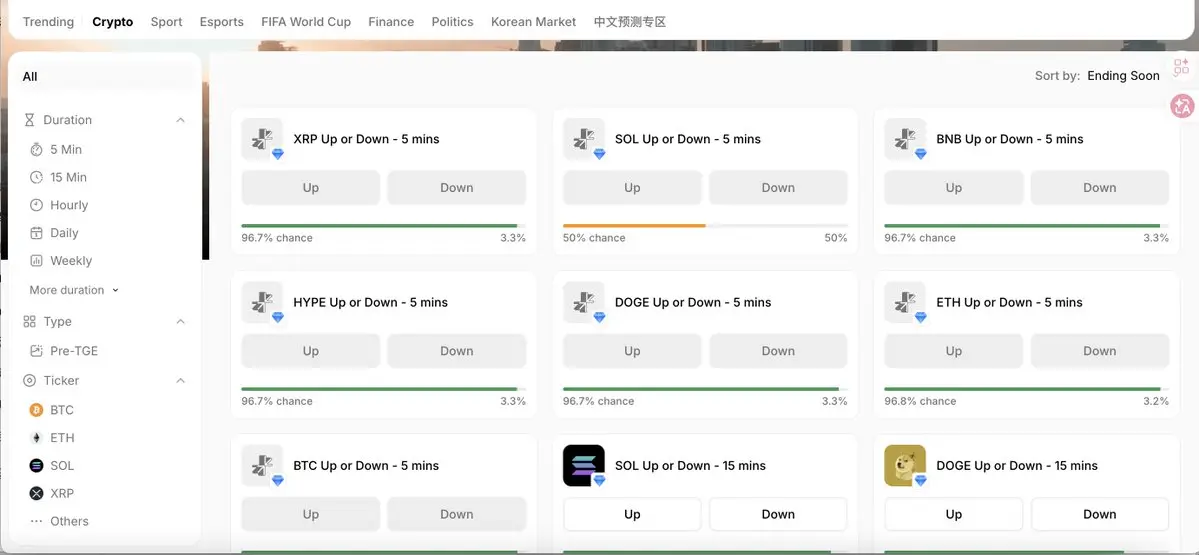Click Down on BNB 5 mins card
Viewport: 1199px width, 555px height.
[1100, 188]
